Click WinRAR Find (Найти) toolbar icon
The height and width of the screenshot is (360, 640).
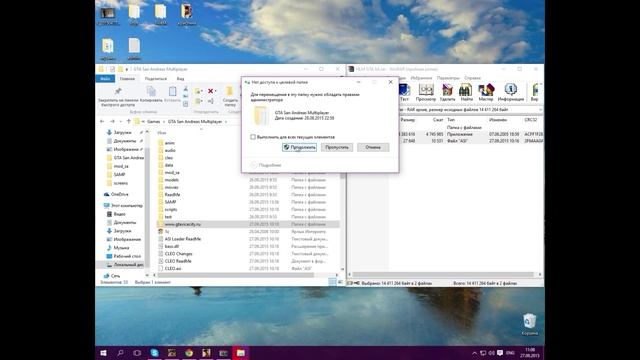[466, 92]
